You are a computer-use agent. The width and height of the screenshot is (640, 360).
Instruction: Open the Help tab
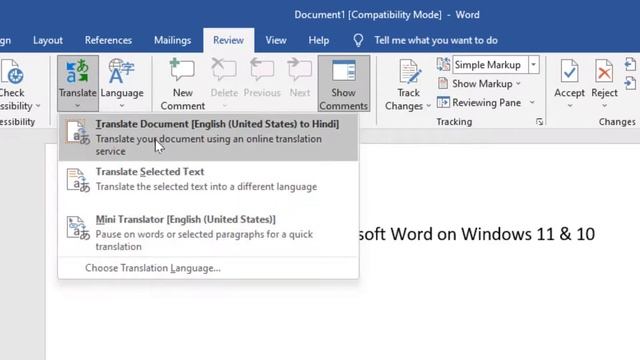click(x=319, y=40)
